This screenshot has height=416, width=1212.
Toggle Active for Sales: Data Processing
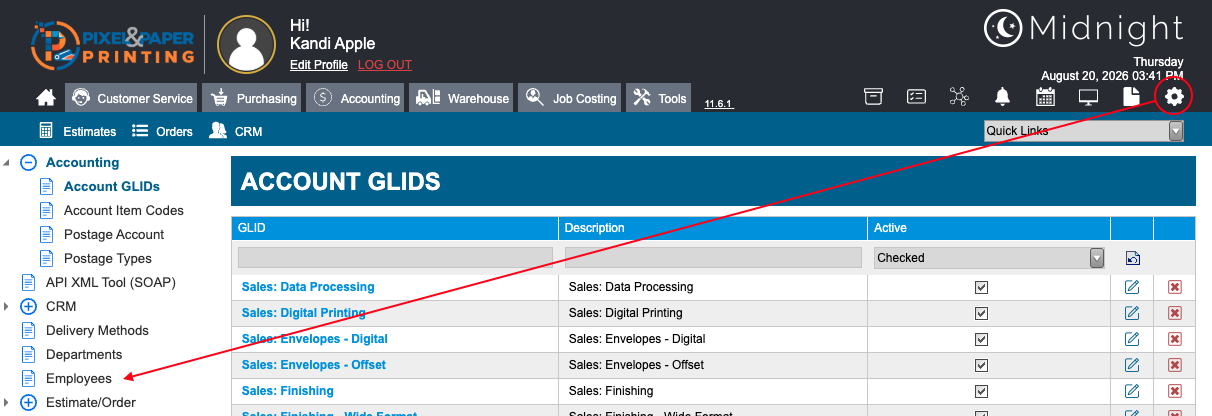[x=981, y=287]
